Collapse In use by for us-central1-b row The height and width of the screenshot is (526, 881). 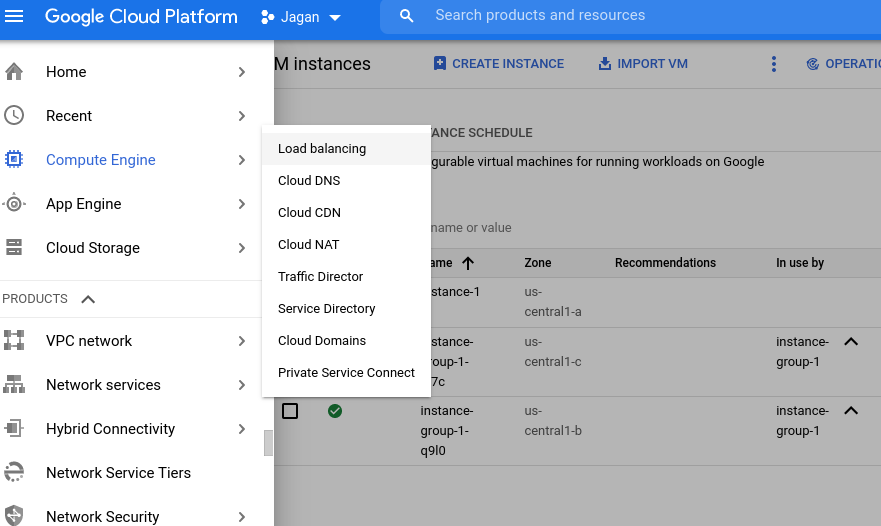click(851, 411)
